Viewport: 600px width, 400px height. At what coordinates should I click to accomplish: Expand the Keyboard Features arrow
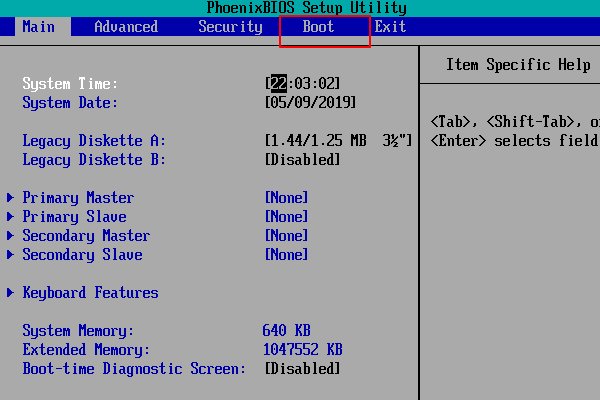click(10, 292)
